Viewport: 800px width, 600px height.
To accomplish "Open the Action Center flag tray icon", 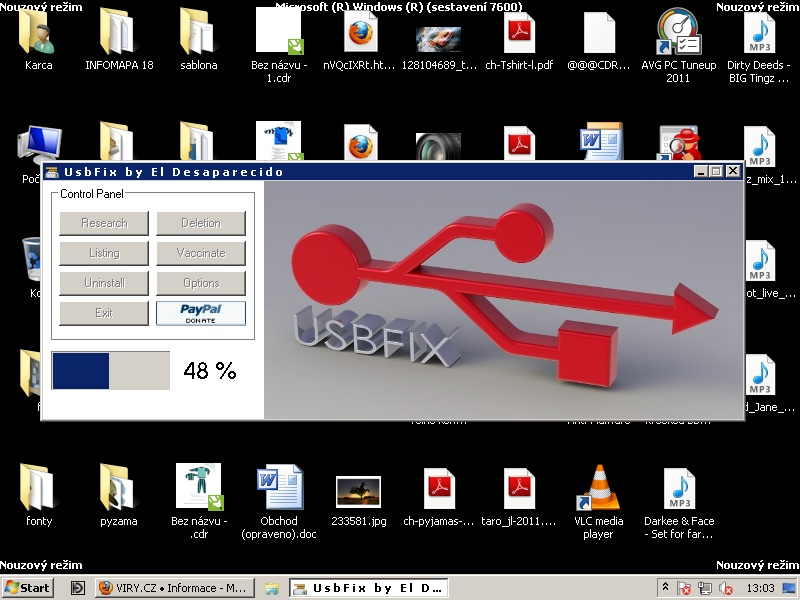I will tap(684, 588).
